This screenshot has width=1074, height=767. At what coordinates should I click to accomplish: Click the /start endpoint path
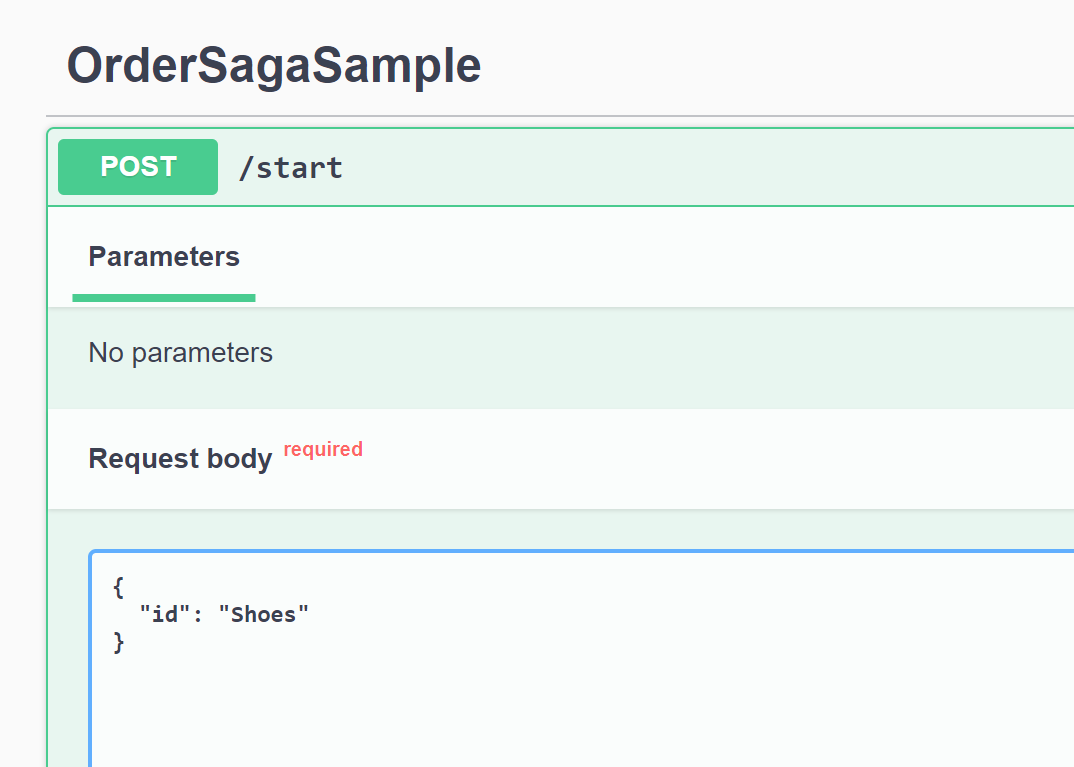(290, 167)
